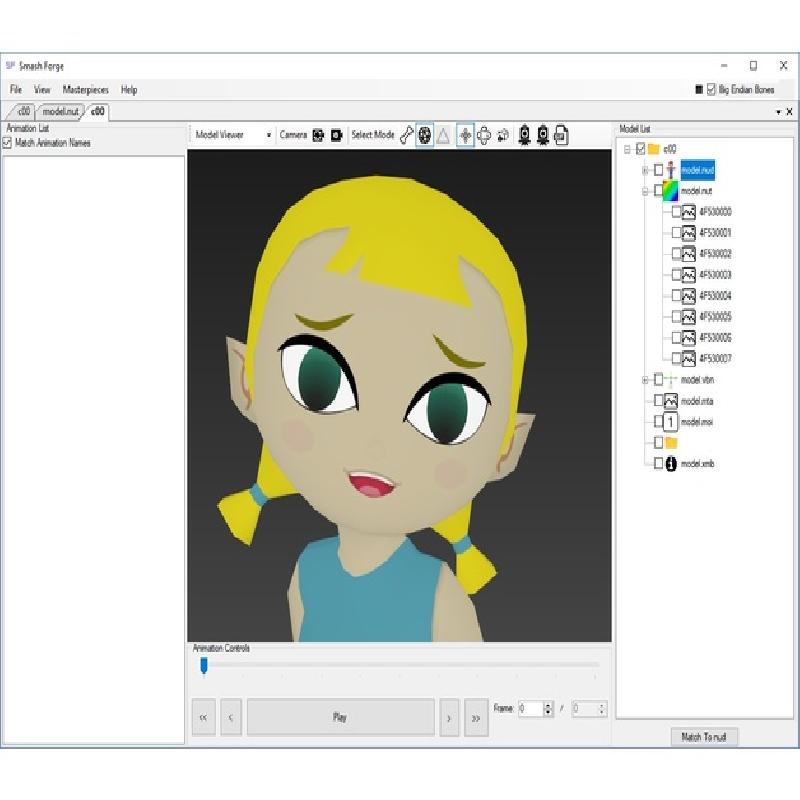Open the View menu

point(42,90)
